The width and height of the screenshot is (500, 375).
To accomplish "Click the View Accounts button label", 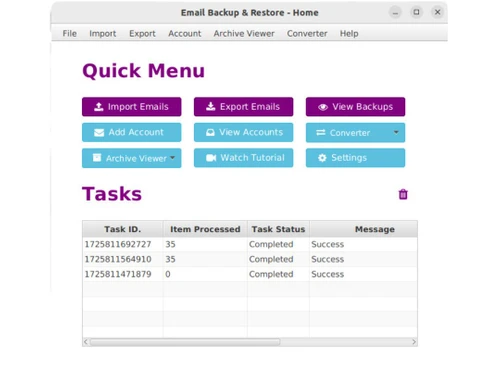I will pos(251,132).
